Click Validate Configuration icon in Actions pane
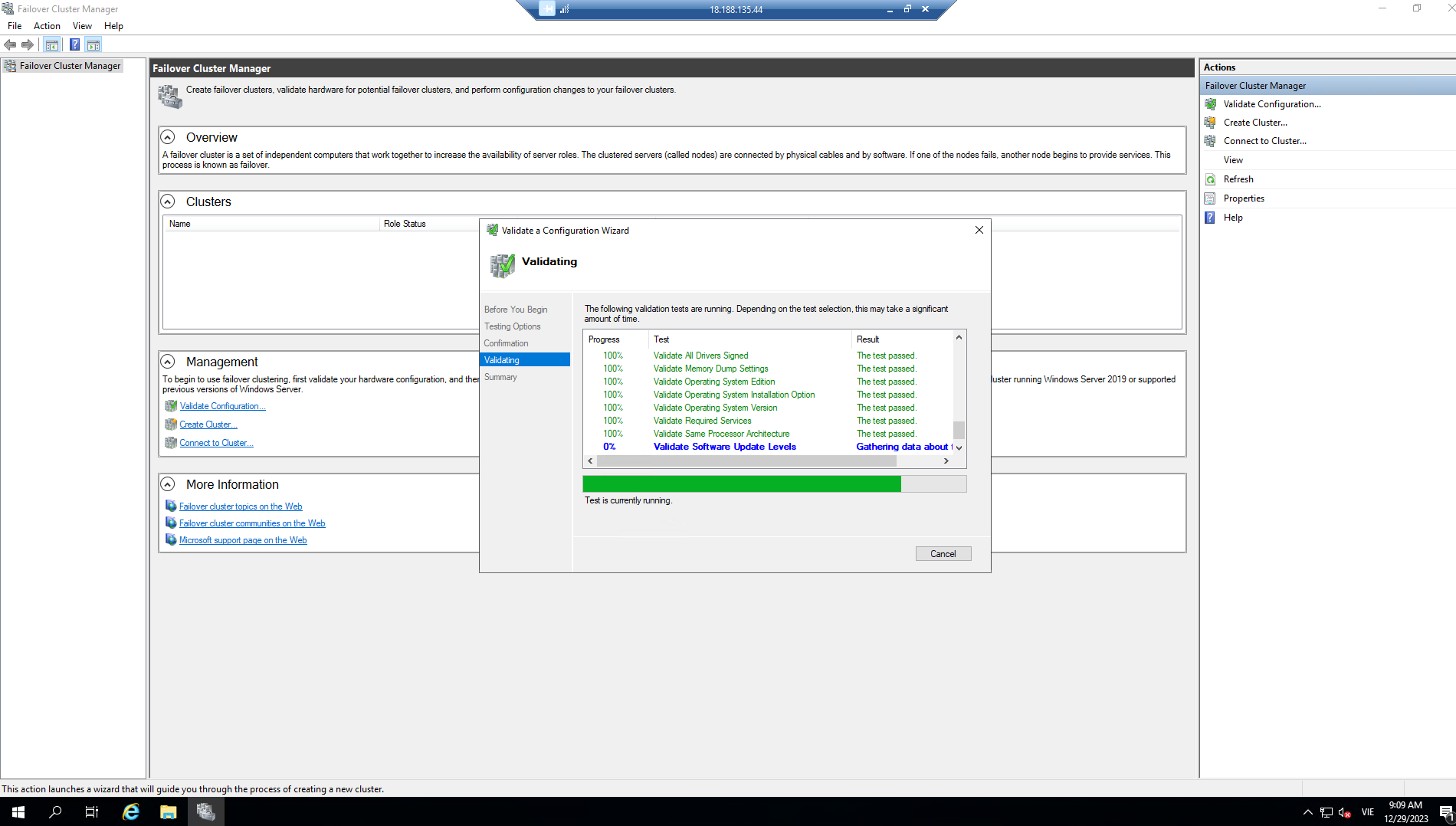This screenshot has height=826, width=1456. coord(1210,104)
